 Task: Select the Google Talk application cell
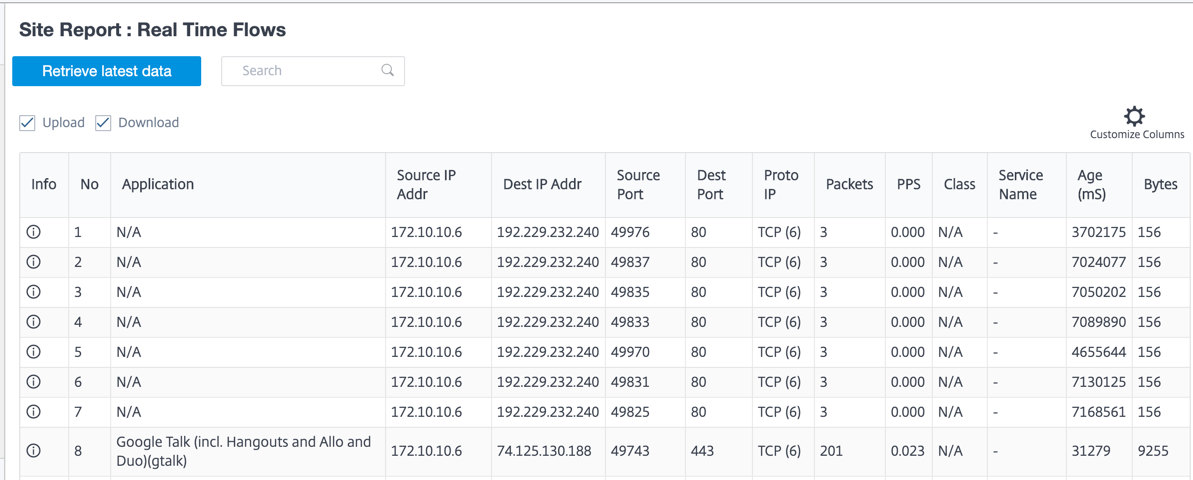[247, 451]
